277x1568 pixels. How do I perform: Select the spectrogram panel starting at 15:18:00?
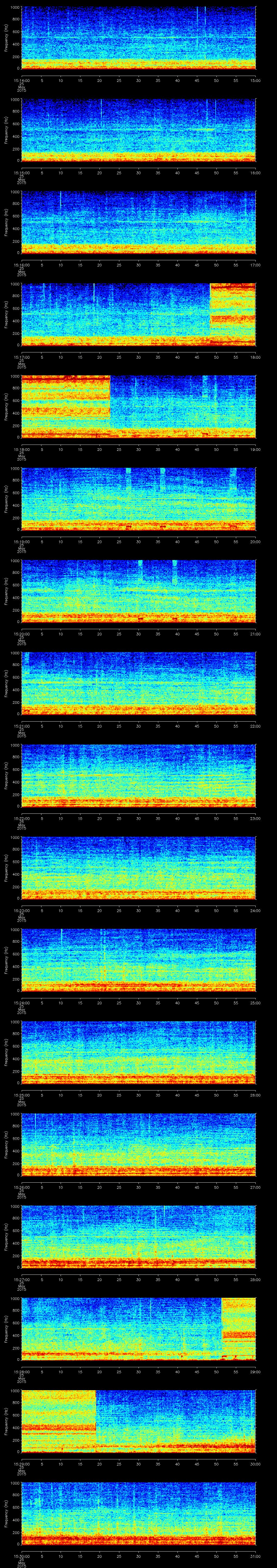tap(139, 407)
